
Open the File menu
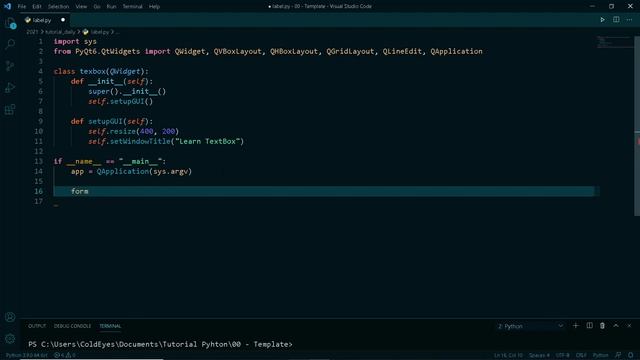tap(22, 7)
